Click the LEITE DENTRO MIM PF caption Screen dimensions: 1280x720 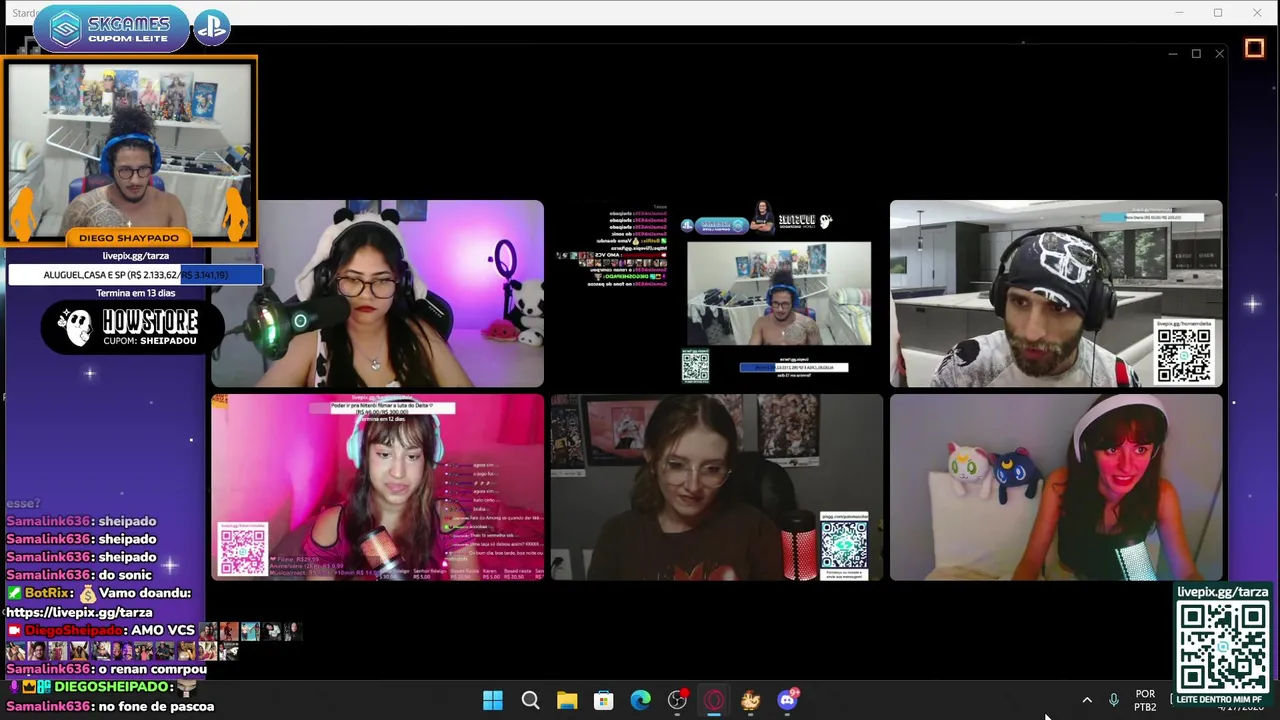pos(1220,699)
